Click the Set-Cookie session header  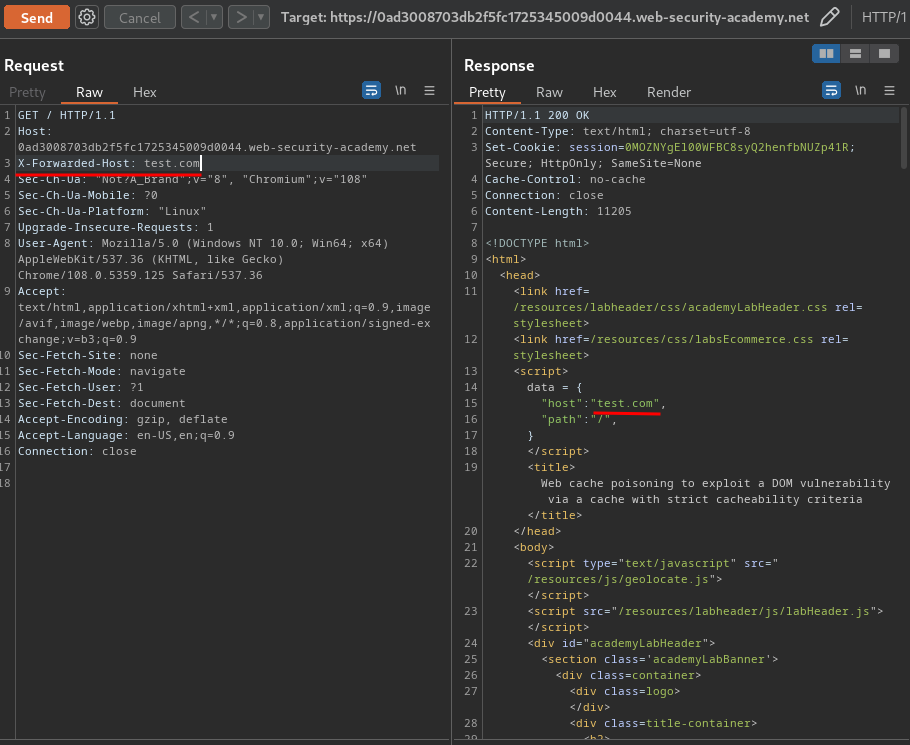670,155
